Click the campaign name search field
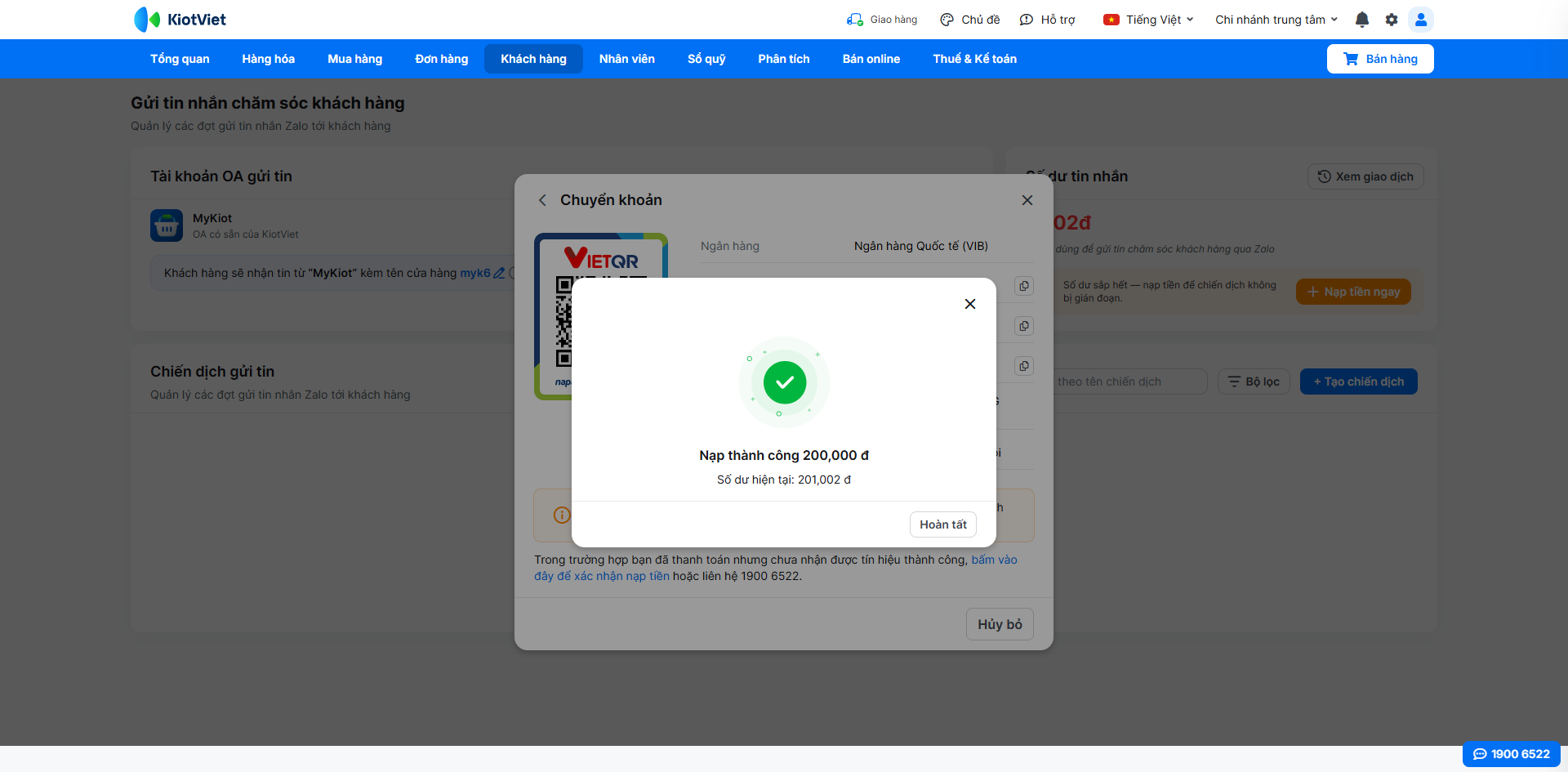This screenshot has height=772, width=1568. [x=1129, y=382]
